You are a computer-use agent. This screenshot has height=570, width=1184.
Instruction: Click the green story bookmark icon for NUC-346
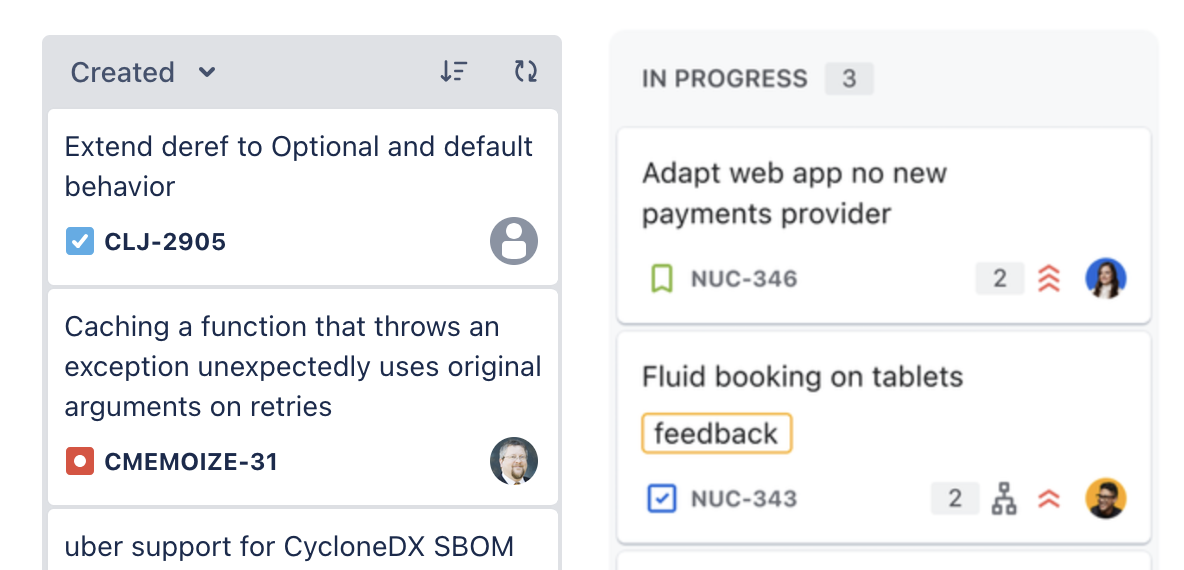[661, 279]
